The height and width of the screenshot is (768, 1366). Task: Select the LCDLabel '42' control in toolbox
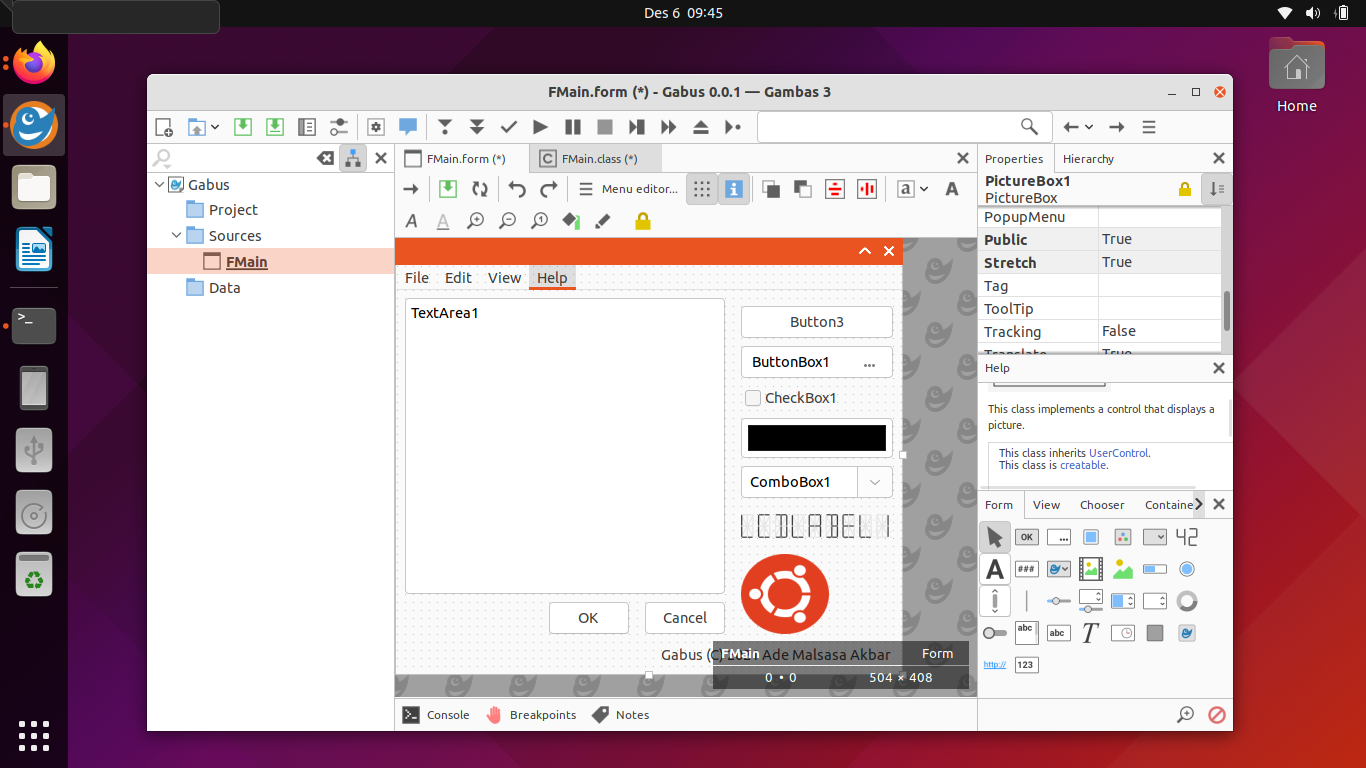pos(1187,537)
